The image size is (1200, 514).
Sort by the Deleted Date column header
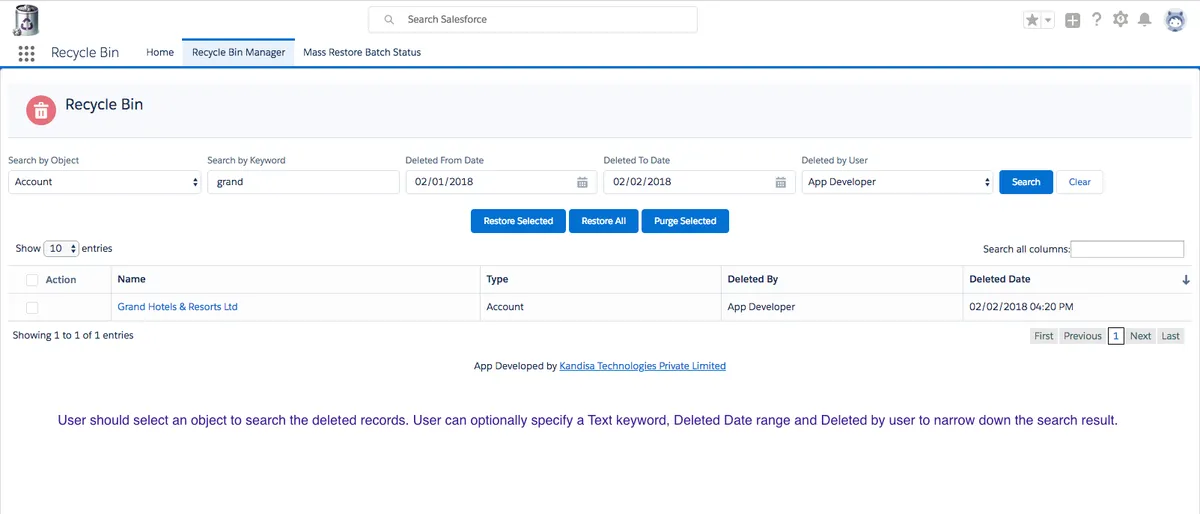click(1077, 280)
